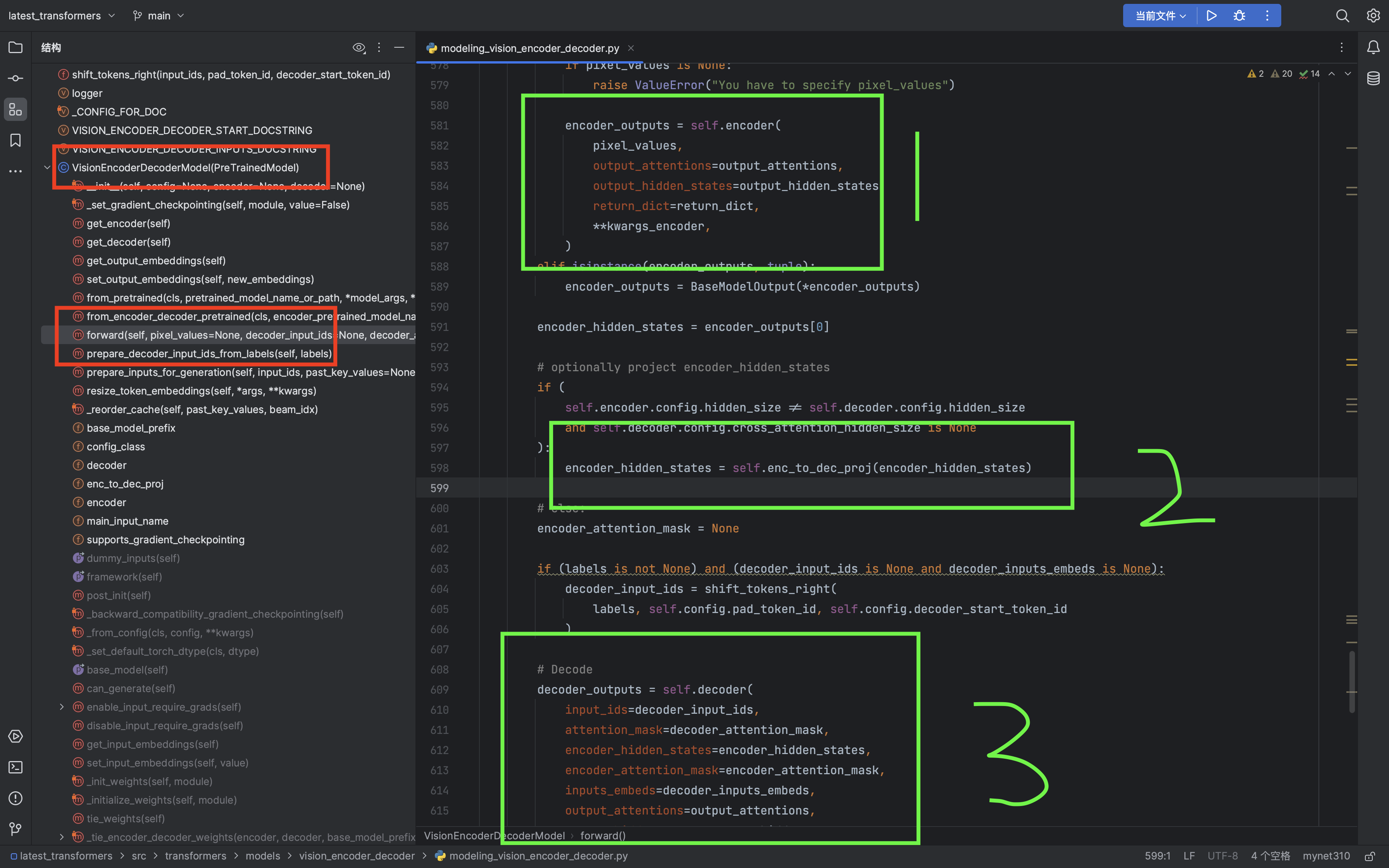Expand enable_input_require_grads method node
The height and width of the screenshot is (868, 1389).
61,707
